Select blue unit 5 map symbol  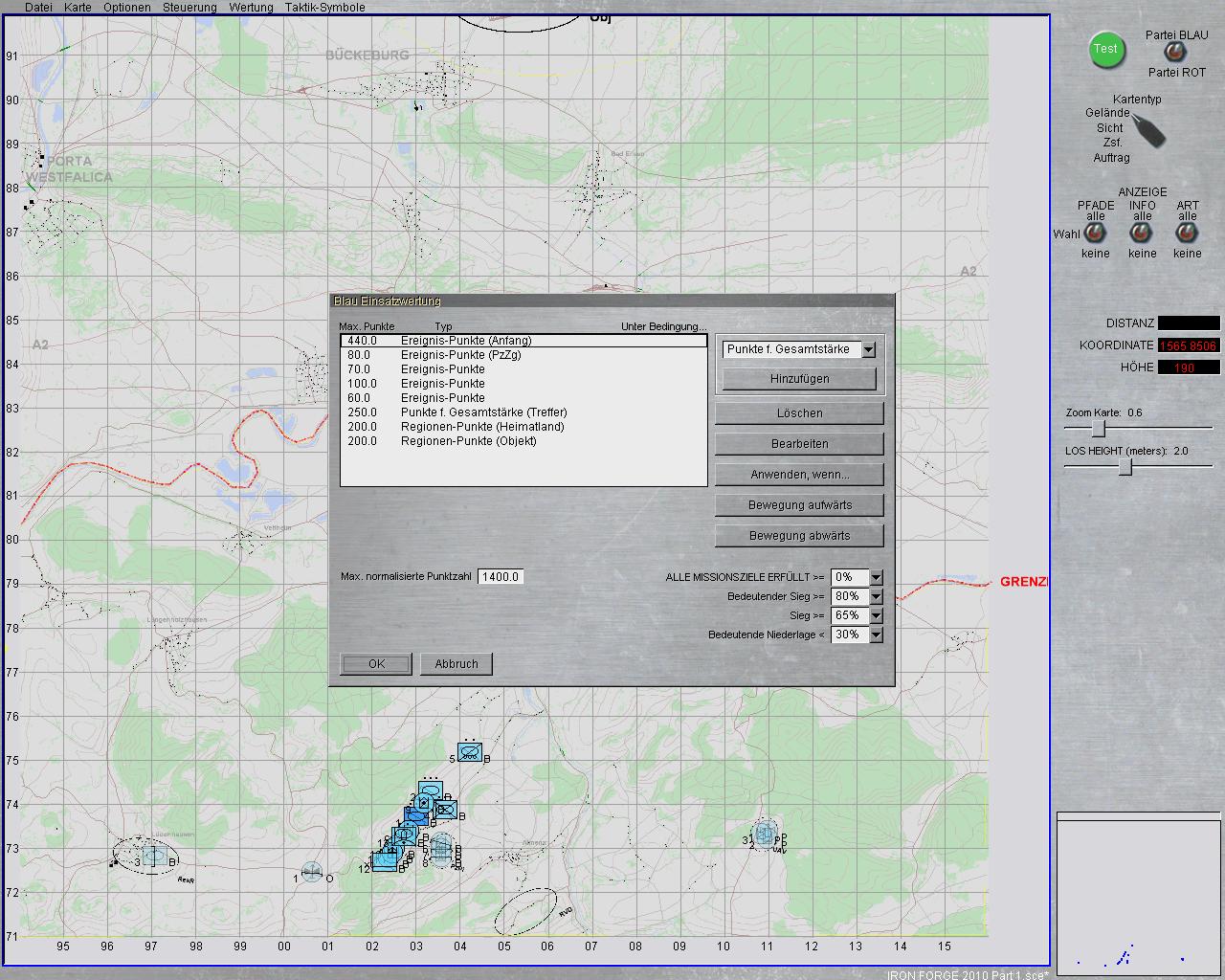pyautogui.click(x=469, y=752)
